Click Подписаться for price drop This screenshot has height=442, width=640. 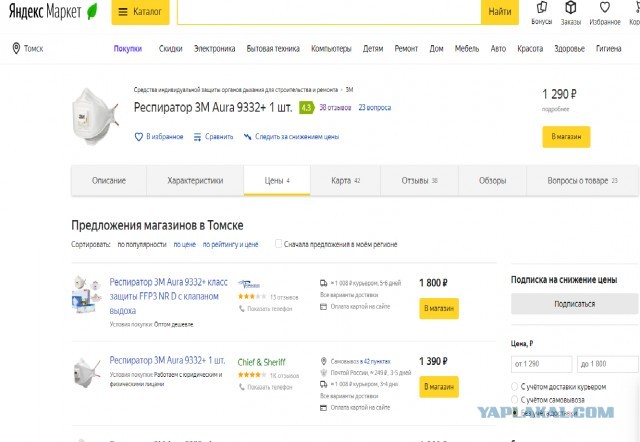click(574, 304)
